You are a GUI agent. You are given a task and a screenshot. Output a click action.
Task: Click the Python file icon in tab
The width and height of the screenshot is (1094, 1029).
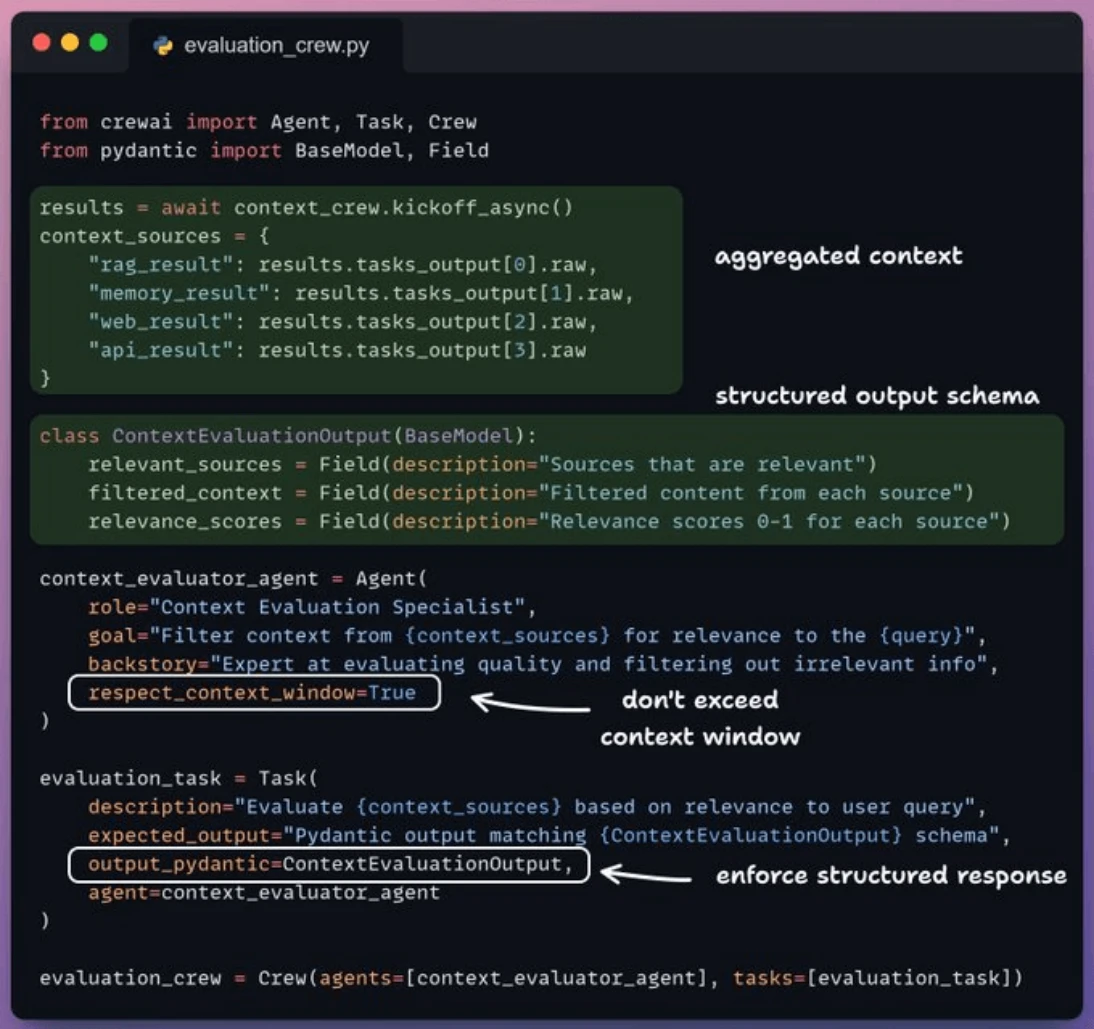163,46
